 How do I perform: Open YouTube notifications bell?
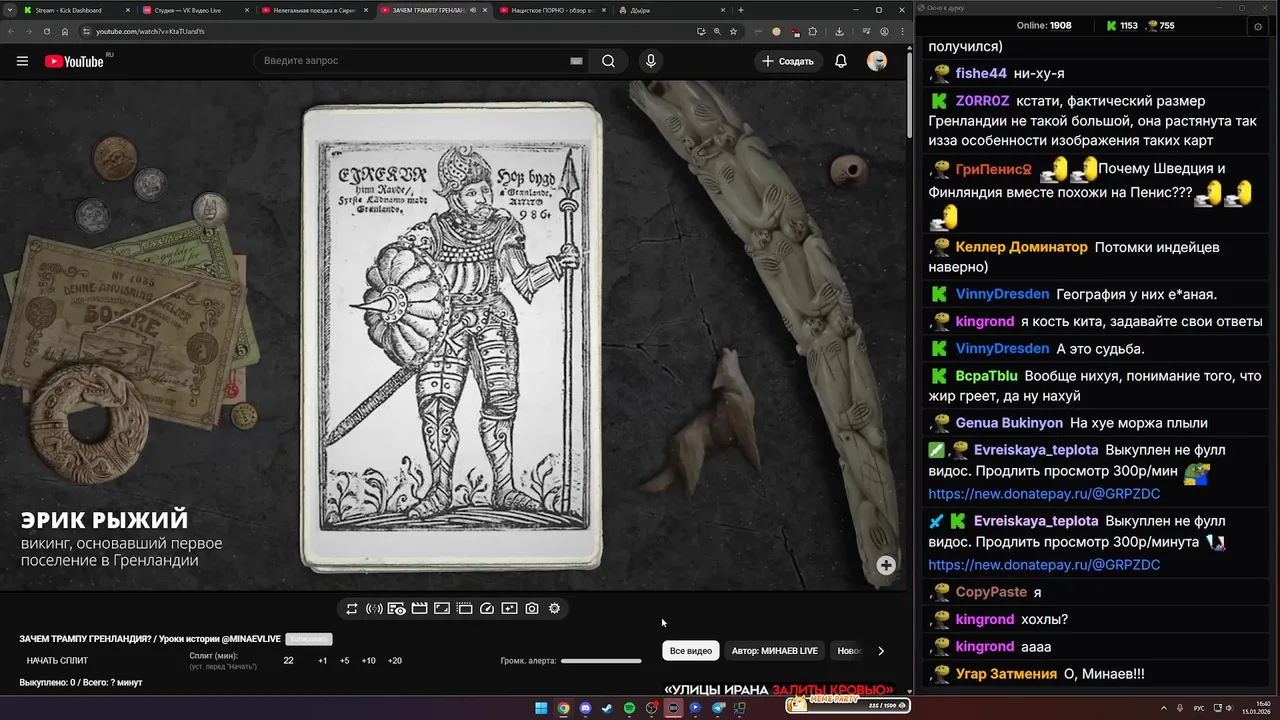click(x=841, y=61)
